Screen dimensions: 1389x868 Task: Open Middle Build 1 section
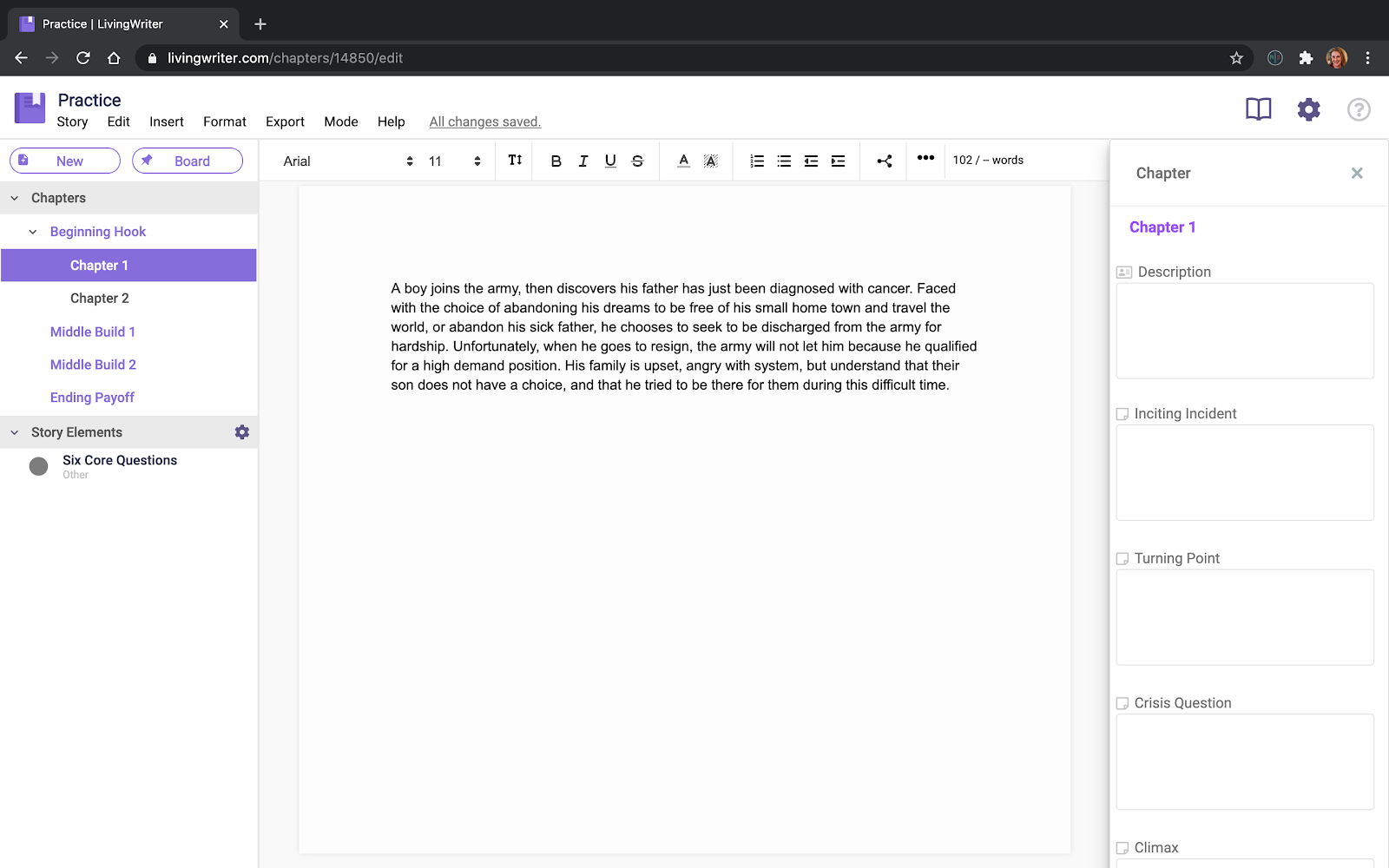pyautogui.click(x=93, y=332)
